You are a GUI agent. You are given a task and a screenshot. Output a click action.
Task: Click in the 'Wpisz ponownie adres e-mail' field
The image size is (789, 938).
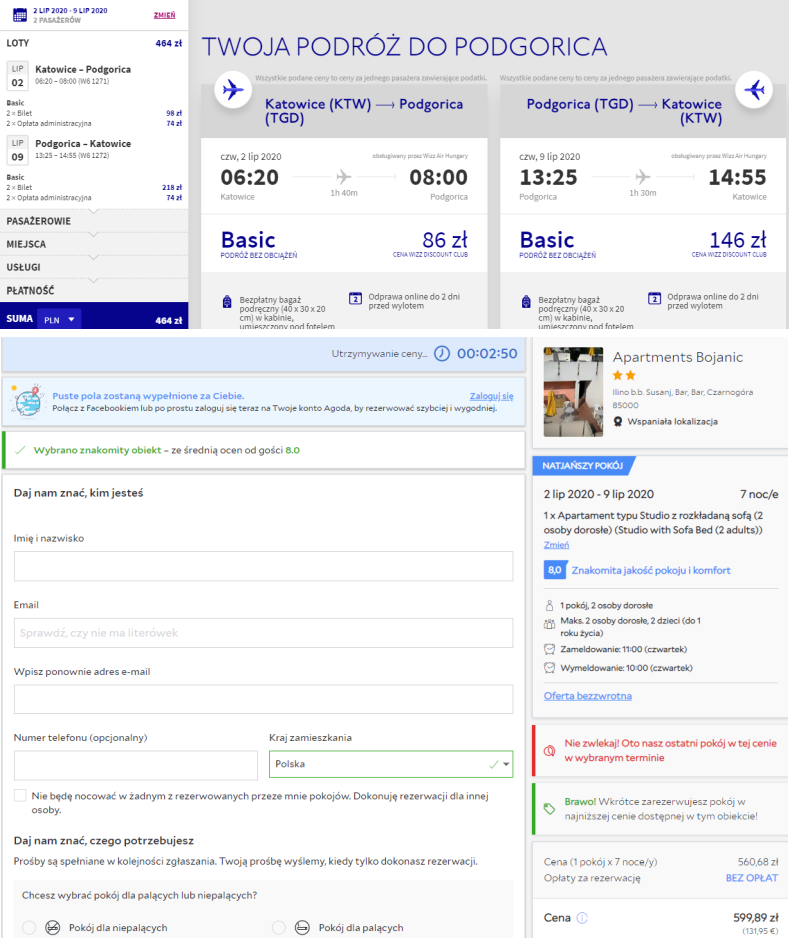coord(263,699)
